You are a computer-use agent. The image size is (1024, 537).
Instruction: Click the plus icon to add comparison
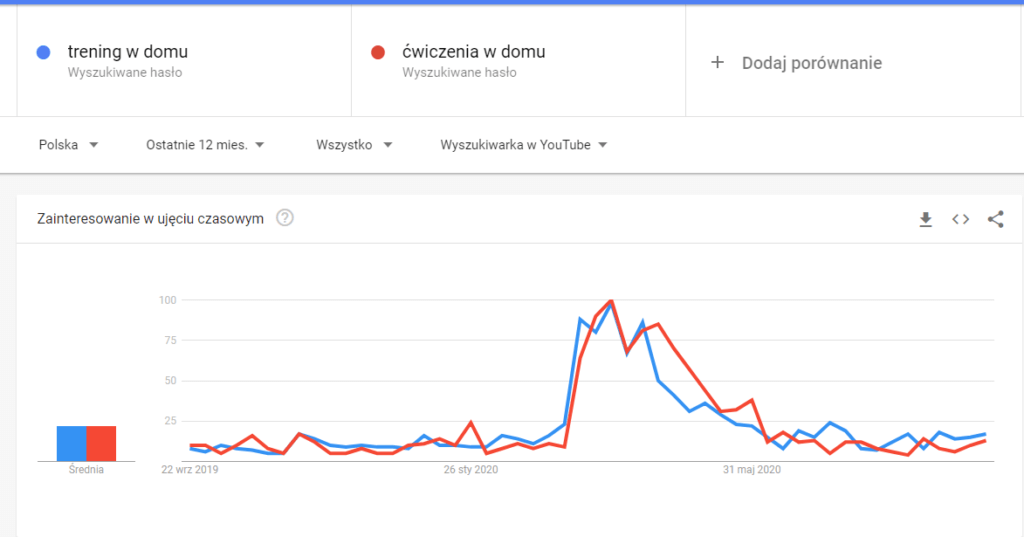click(716, 63)
